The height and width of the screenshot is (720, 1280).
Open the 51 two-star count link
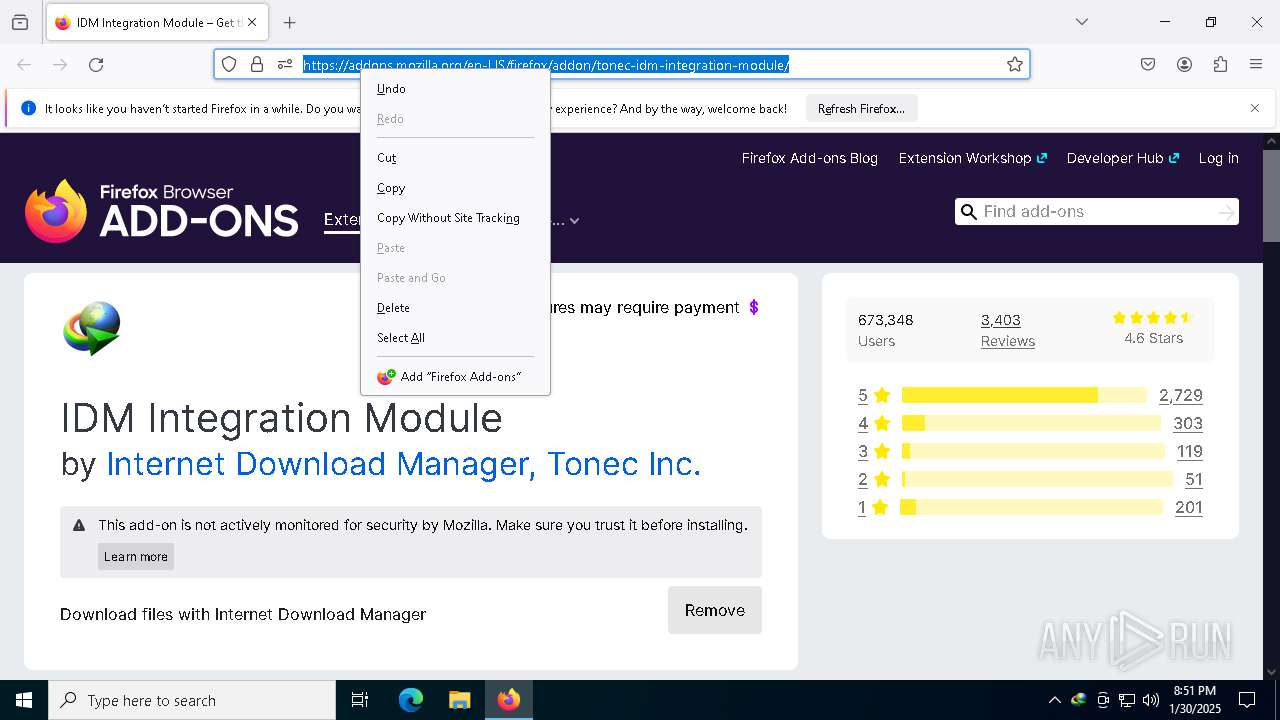pos(1194,479)
